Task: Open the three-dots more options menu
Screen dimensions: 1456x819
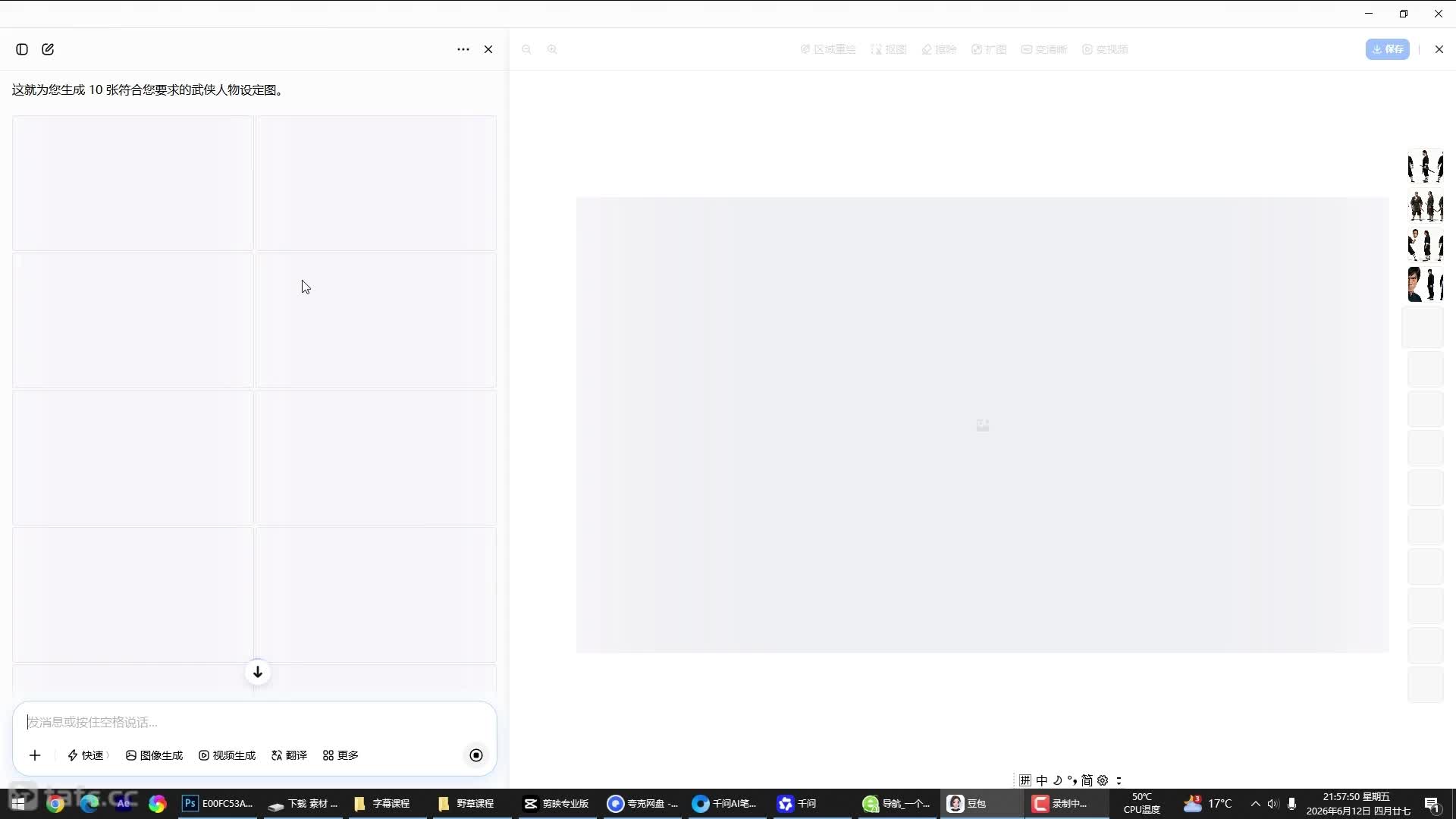Action: 463,49
